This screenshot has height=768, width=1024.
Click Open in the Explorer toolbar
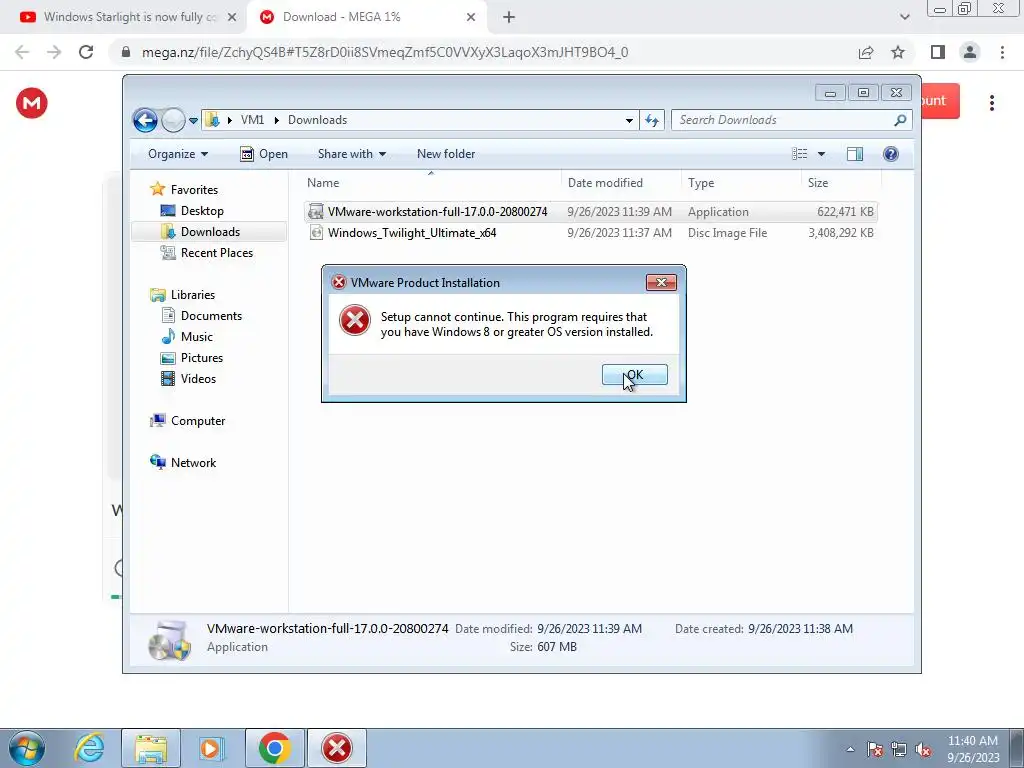[264, 154]
